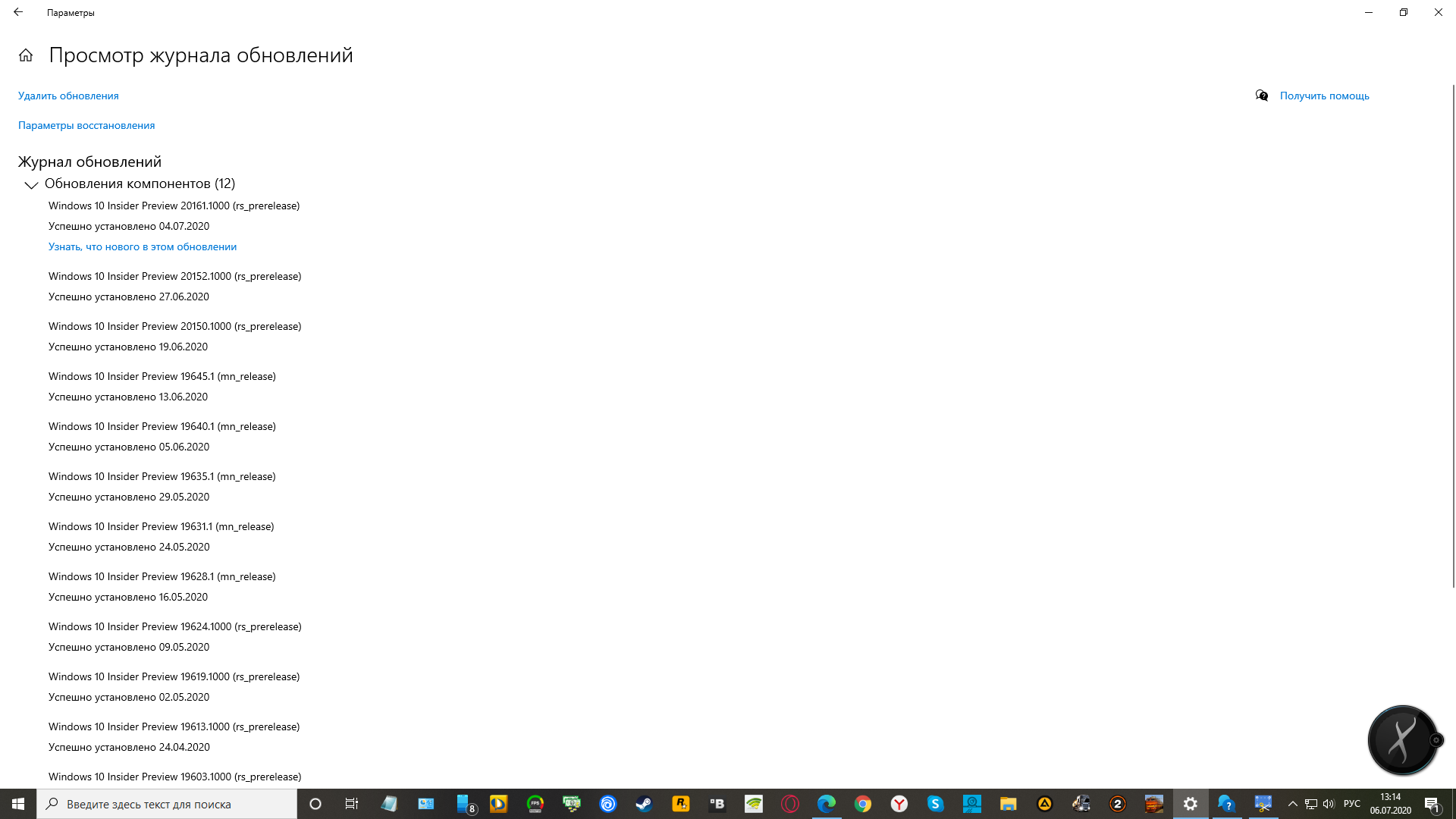Launch Steam from the taskbar
The width and height of the screenshot is (1456, 819).
coord(644,804)
